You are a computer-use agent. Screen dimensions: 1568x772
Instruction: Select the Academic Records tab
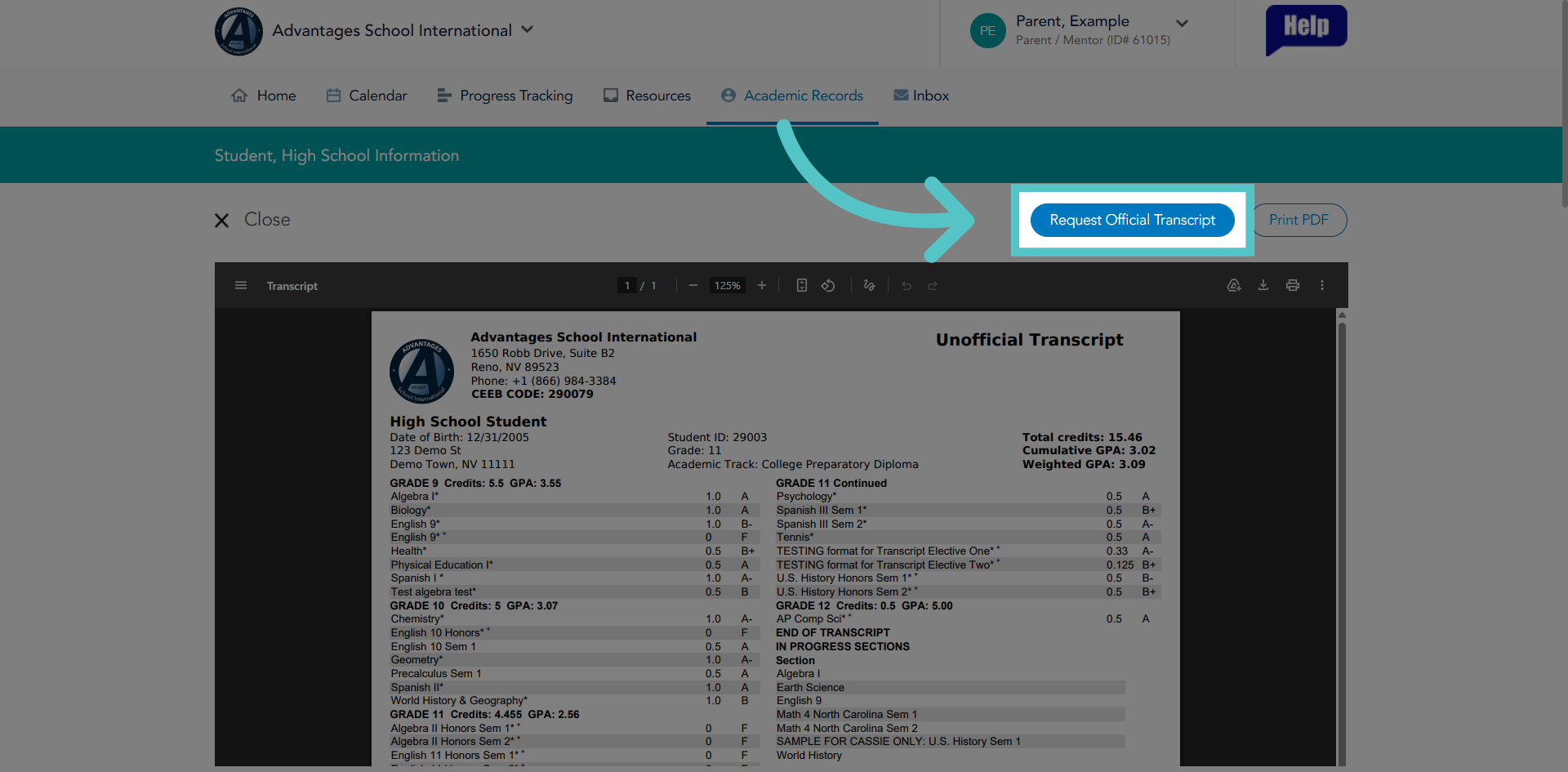coord(792,96)
